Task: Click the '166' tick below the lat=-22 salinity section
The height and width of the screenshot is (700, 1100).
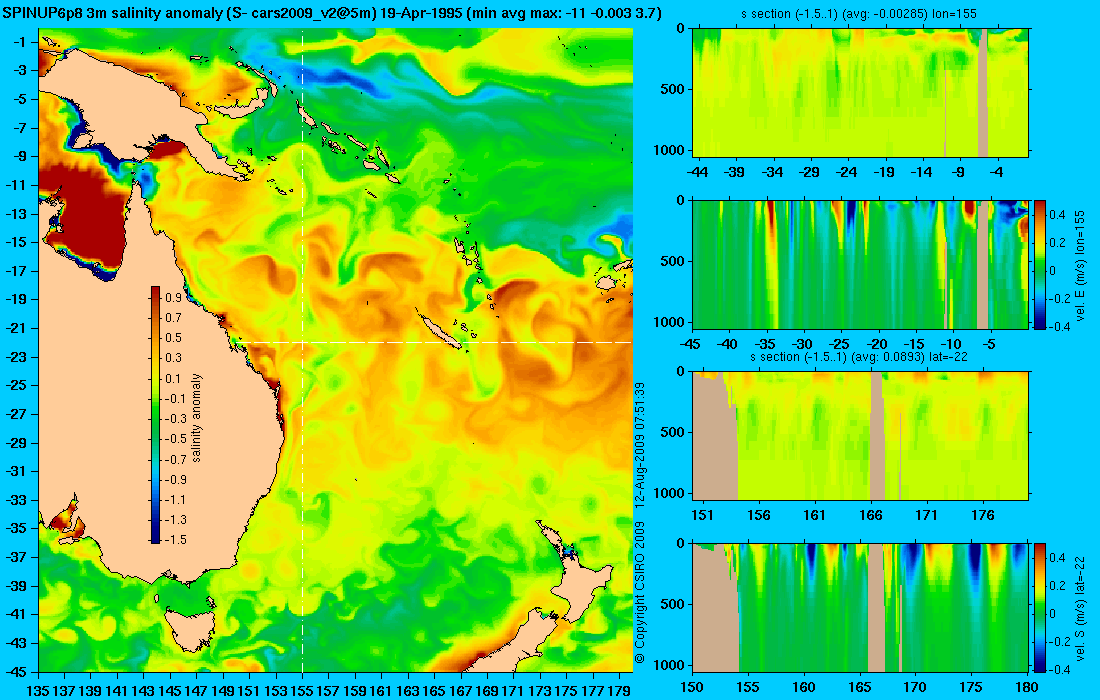Action: point(871,516)
